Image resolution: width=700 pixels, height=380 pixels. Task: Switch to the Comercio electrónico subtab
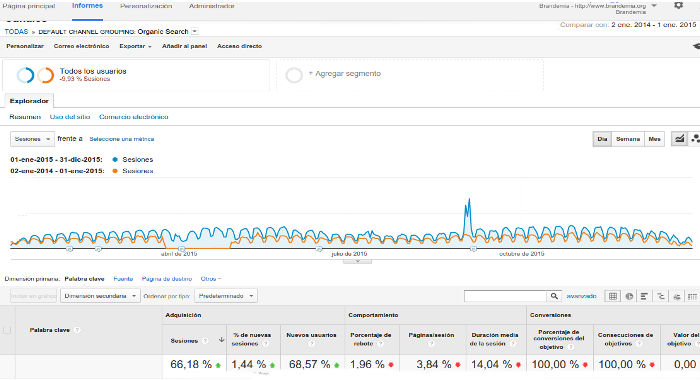tap(133, 117)
